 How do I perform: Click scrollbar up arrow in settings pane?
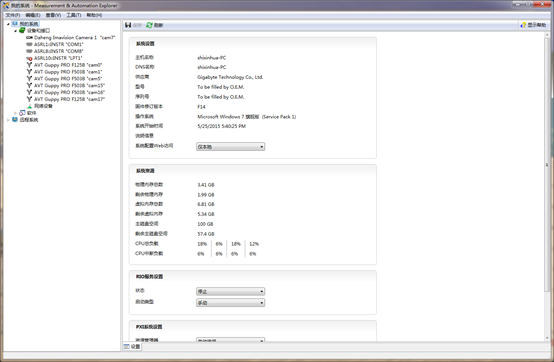click(547, 35)
